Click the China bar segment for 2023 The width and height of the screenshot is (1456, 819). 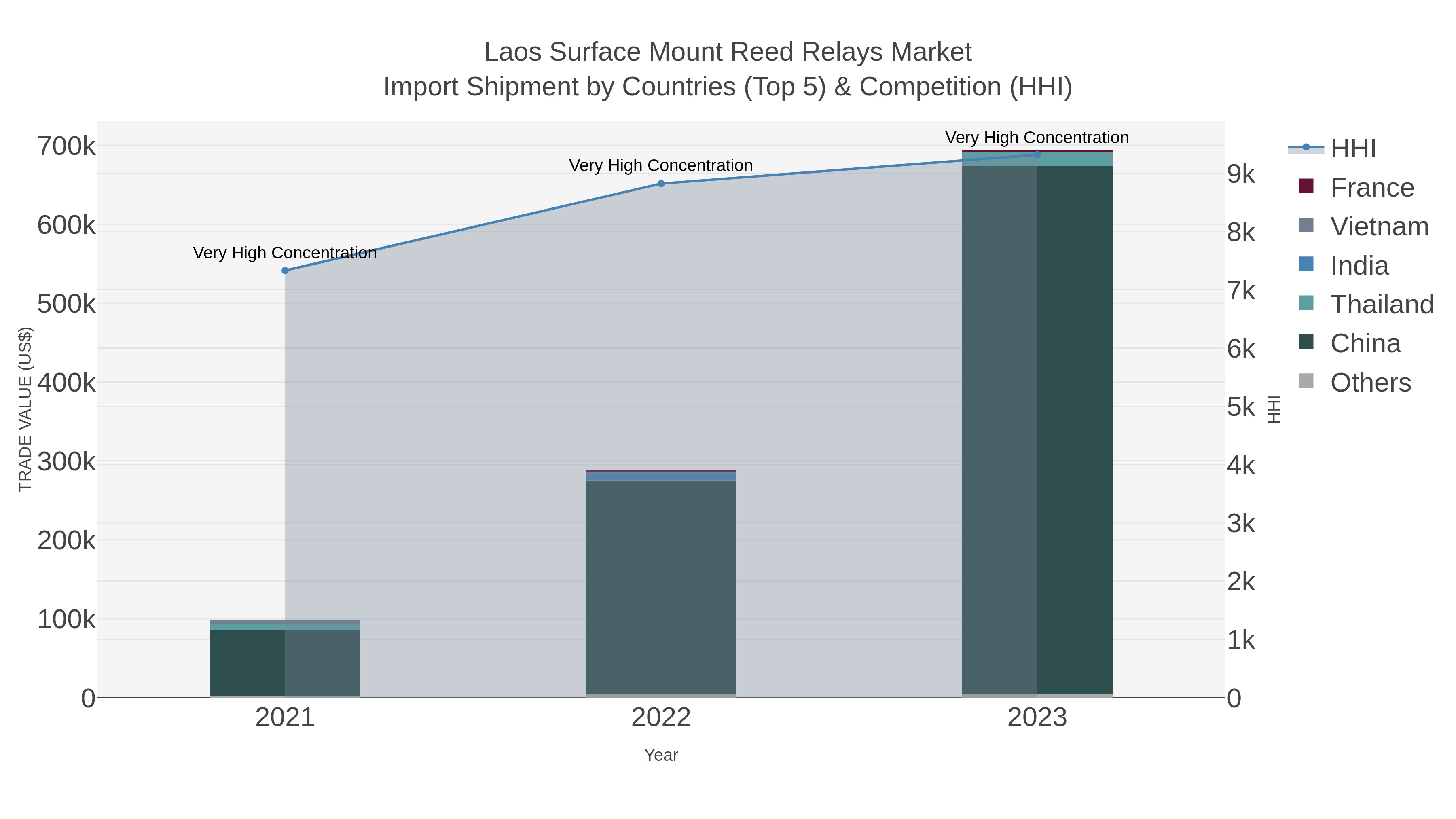(1037, 430)
